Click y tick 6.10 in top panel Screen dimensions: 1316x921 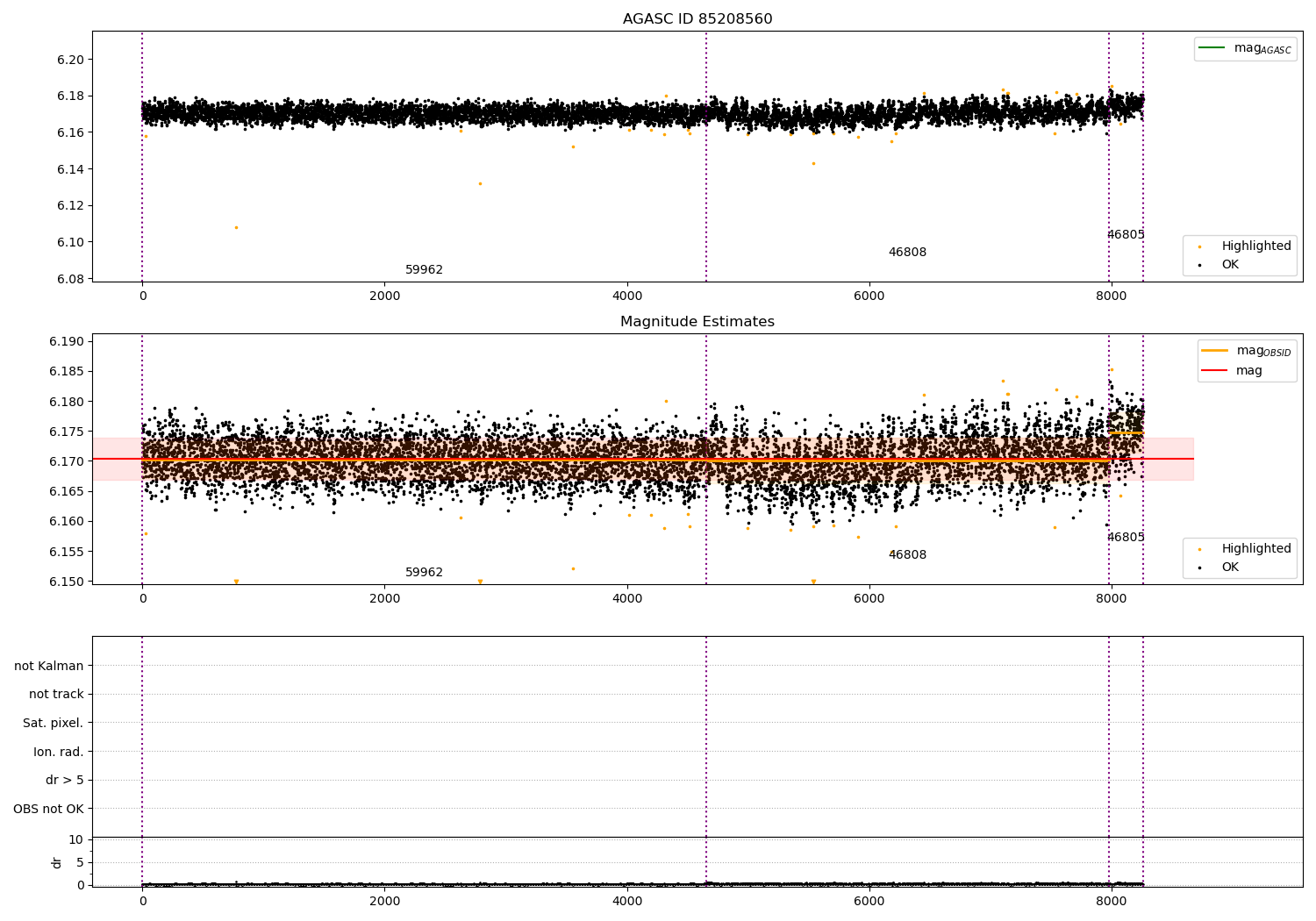(x=71, y=243)
